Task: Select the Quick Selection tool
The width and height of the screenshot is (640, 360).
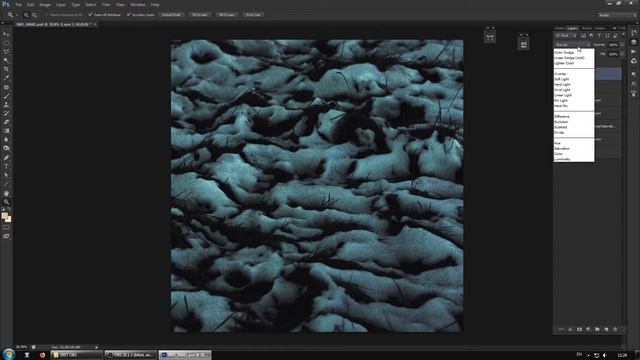Action: (x=6, y=60)
